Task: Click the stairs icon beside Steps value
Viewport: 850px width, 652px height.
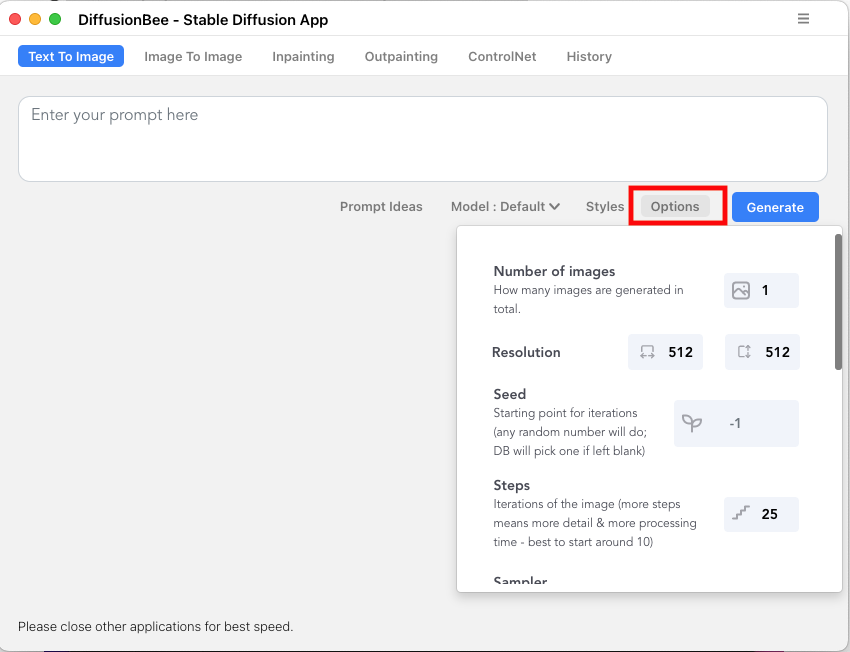Action: 740,513
